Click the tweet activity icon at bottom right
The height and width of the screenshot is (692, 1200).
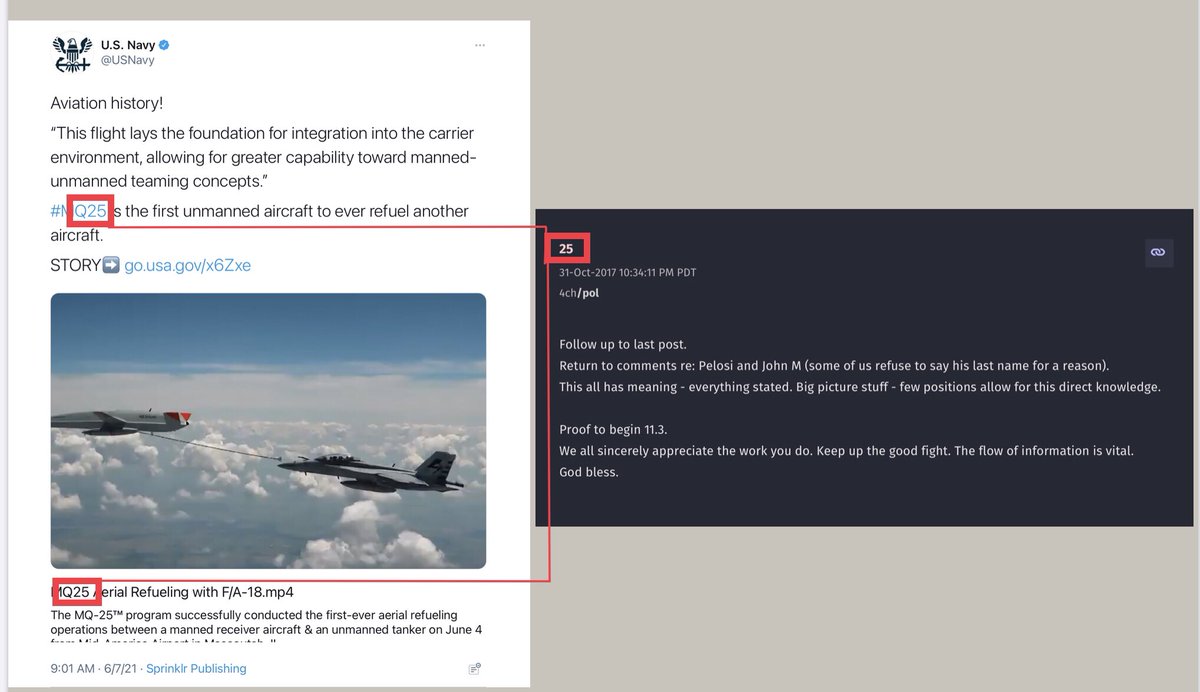coord(475,669)
